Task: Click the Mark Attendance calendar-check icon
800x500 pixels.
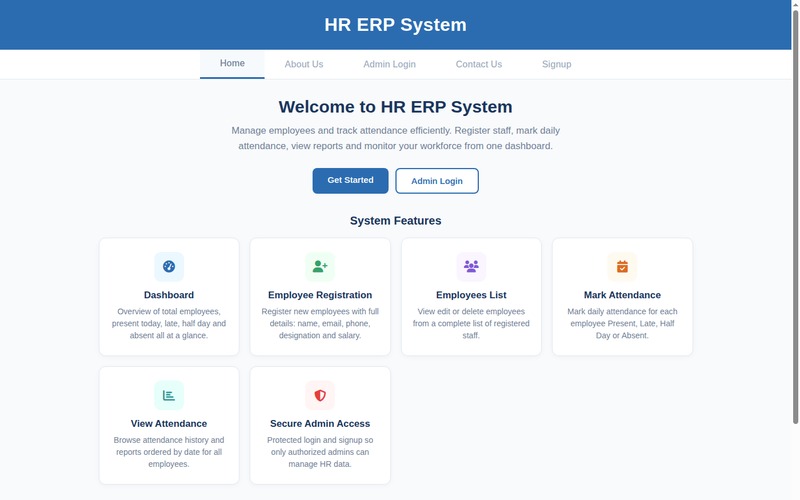Action: pos(622,266)
